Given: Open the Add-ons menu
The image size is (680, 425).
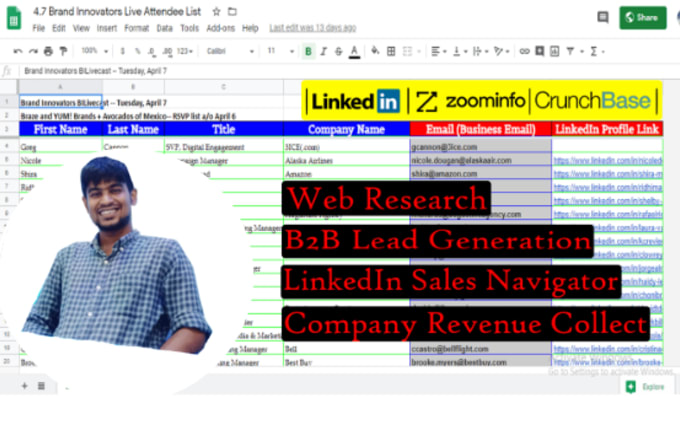Looking at the screenshot, I should (220, 28).
